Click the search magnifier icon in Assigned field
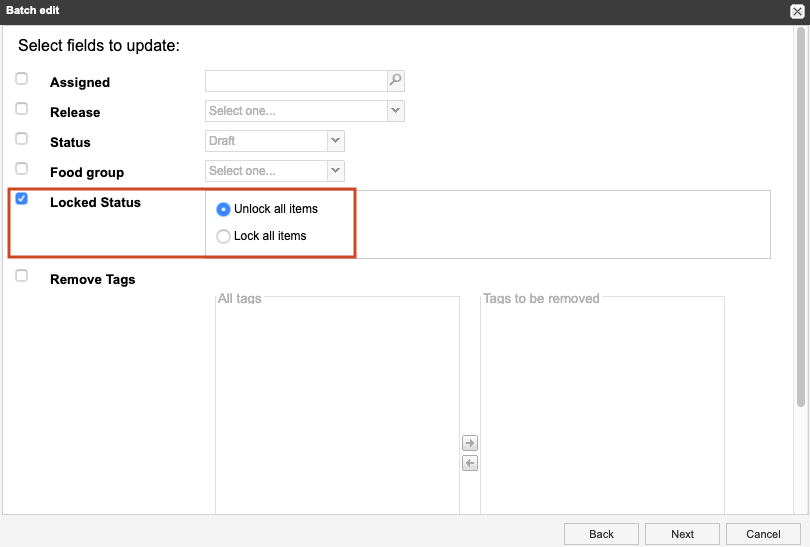Screen dimensions: 810x547 [395, 81]
